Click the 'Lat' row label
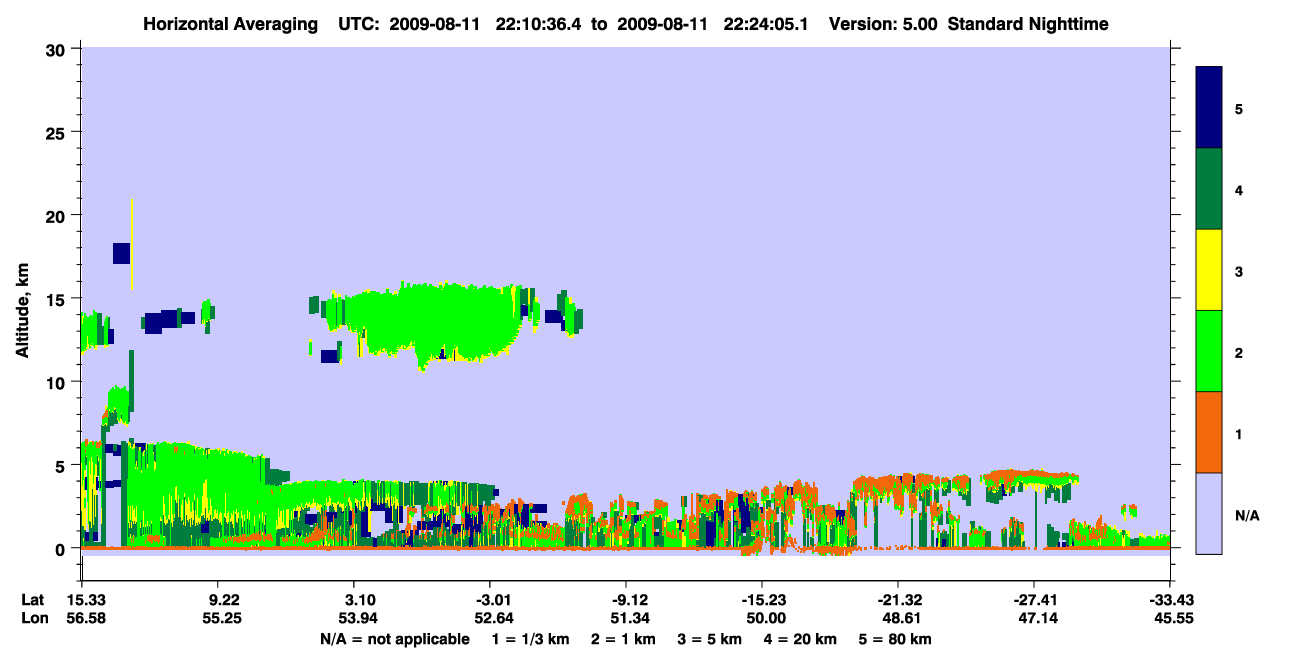The height and width of the screenshot is (667, 1300). (33, 600)
